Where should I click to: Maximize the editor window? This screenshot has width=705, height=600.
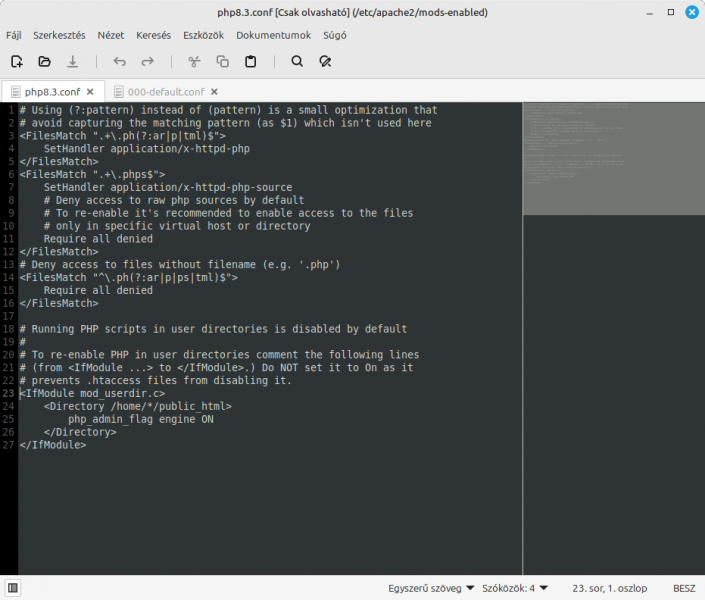(x=671, y=13)
